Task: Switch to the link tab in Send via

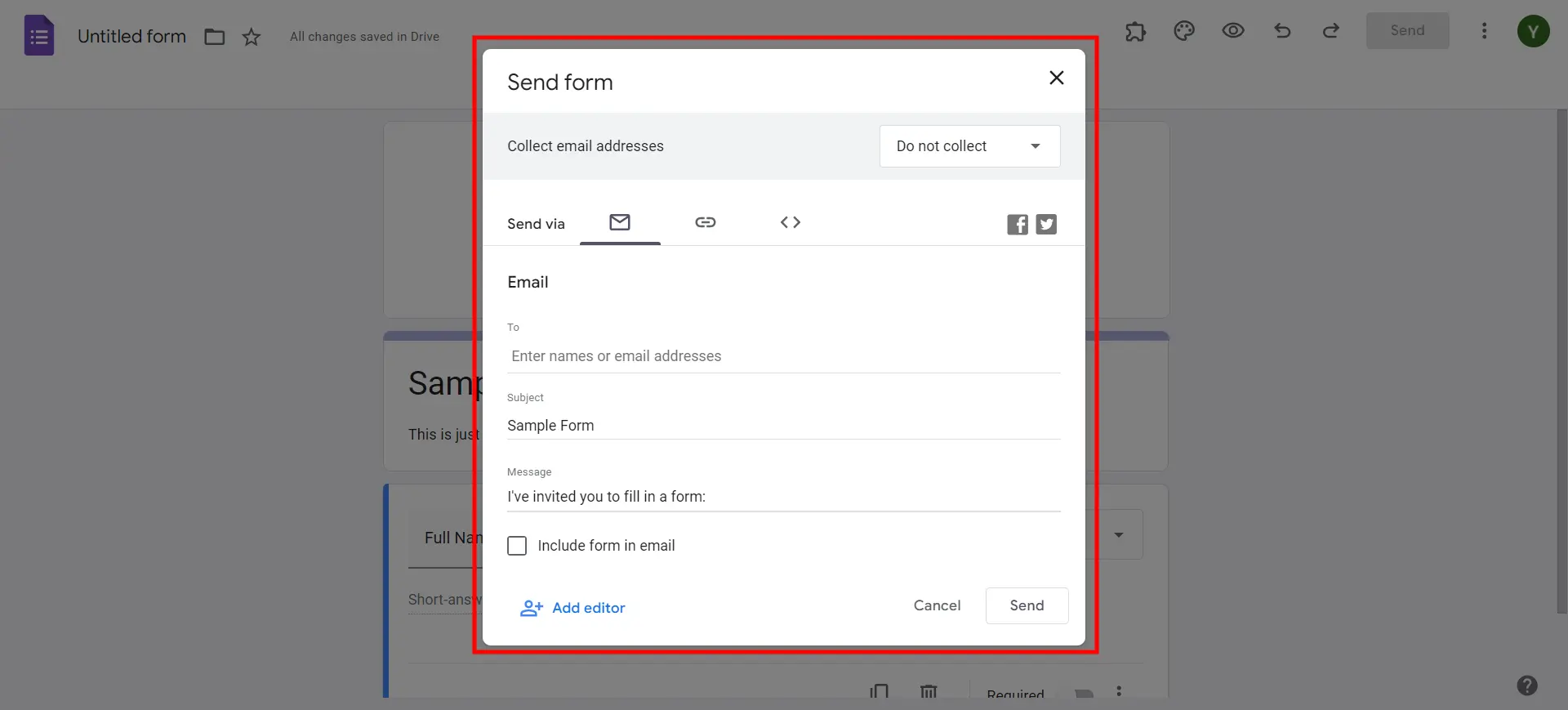Action: pyautogui.click(x=706, y=222)
